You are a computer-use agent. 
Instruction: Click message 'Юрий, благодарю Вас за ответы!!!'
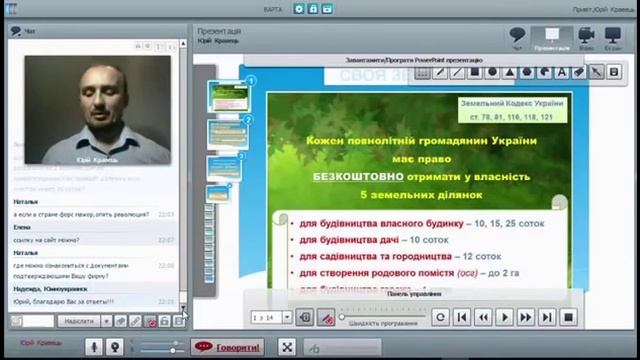63,302
